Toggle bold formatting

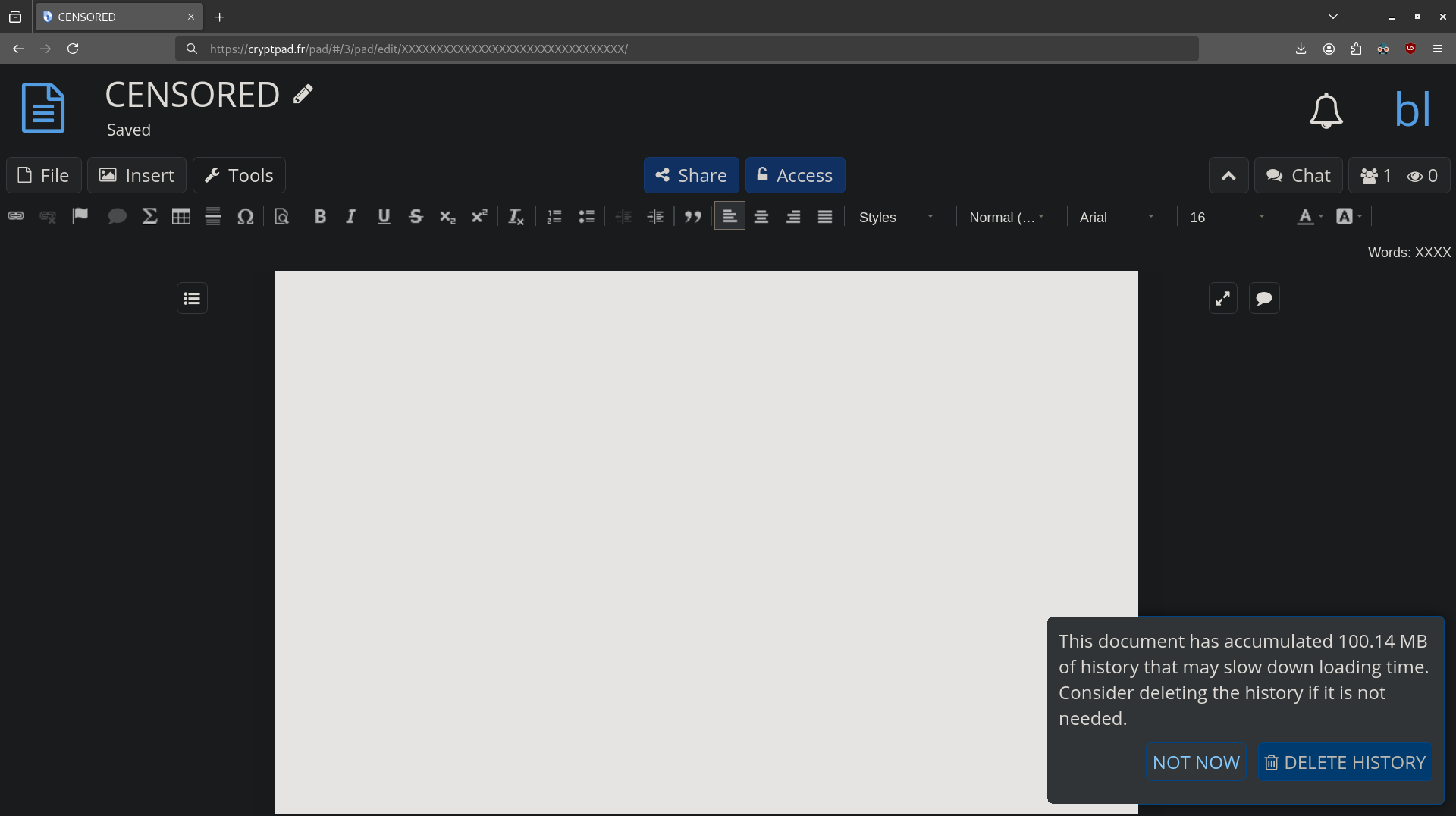(x=320, y=217)
